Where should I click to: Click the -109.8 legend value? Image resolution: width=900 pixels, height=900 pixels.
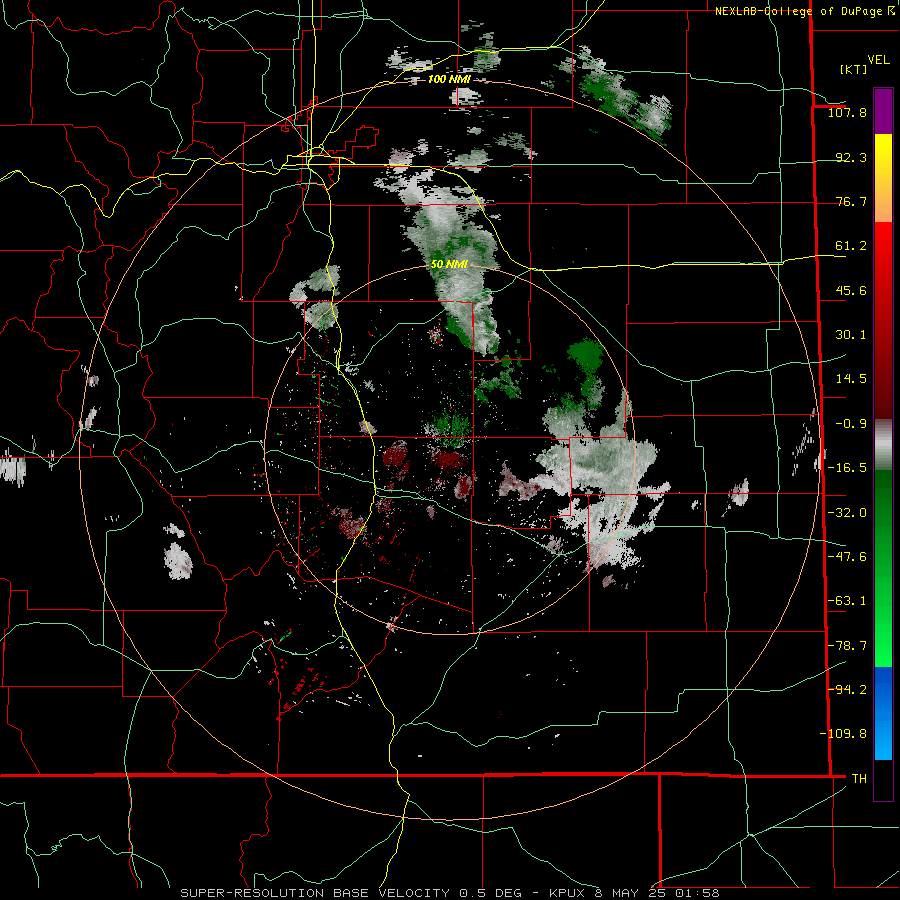click(x=843, y=734)
